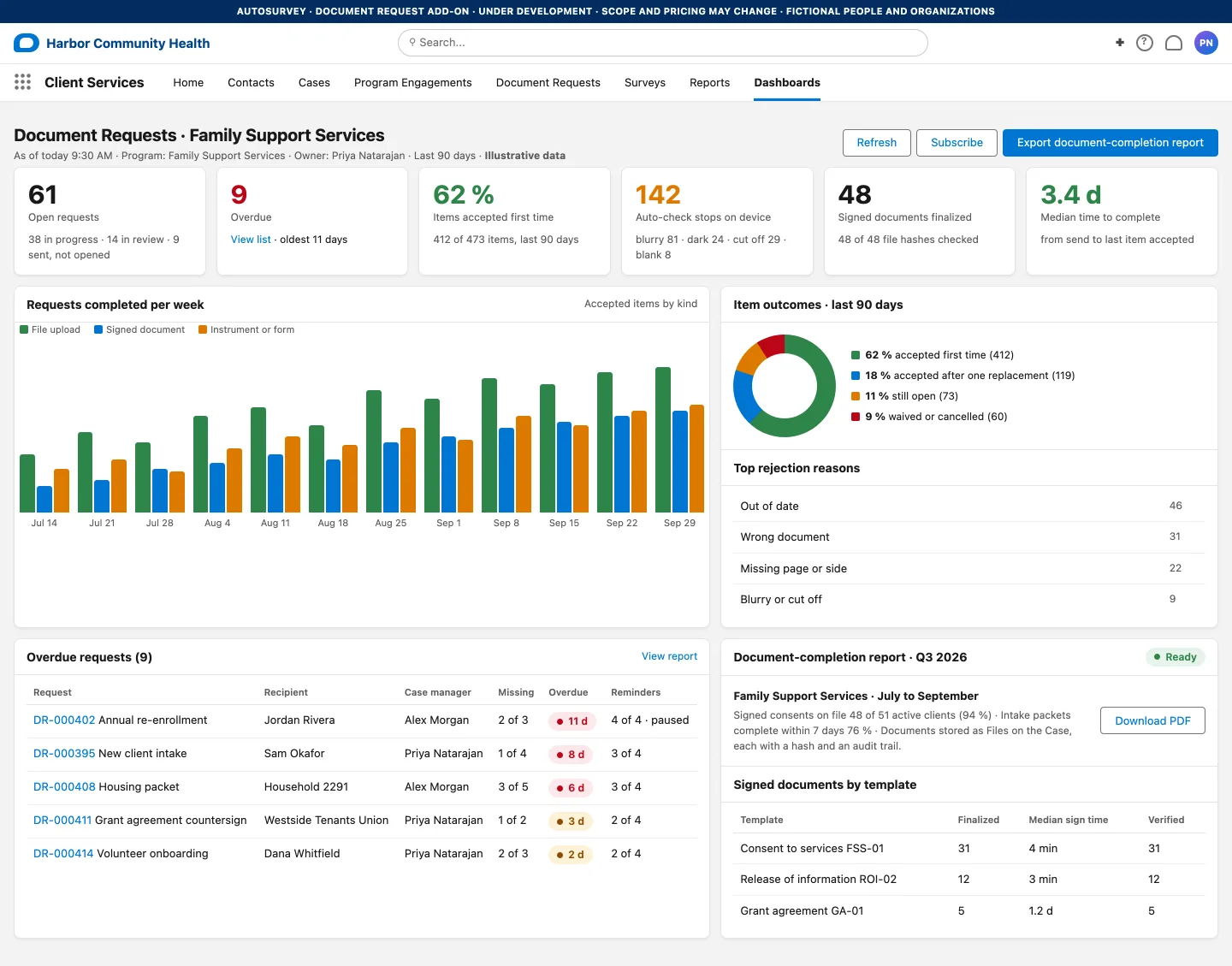Click the Wrong document rejection row
This screenshot has height=966, width=1232.
click(969, 537)
